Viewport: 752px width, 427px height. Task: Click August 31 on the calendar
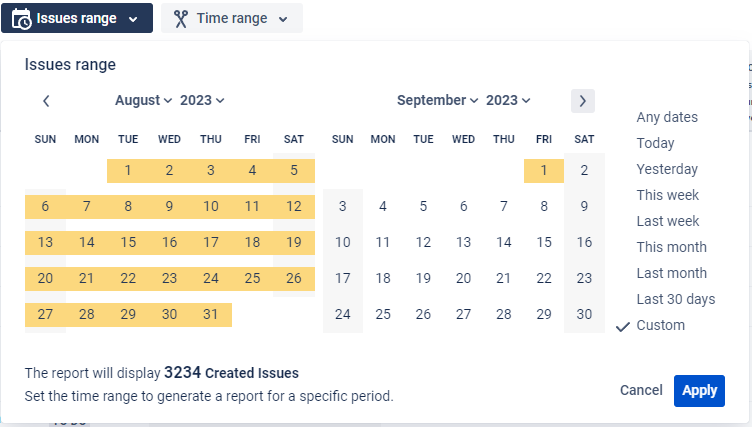click(210, 314)
